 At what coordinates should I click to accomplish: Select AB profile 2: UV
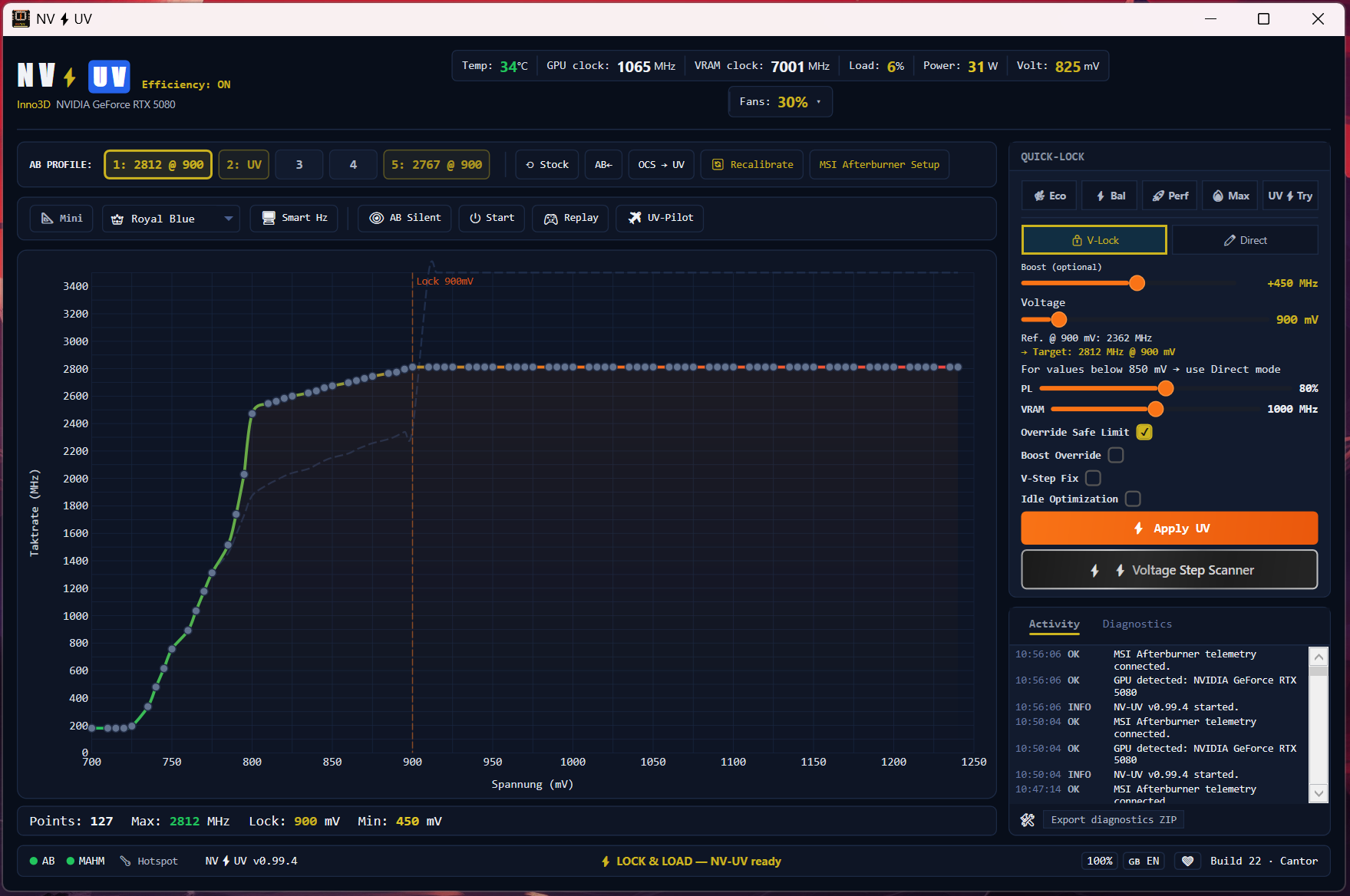tap(244, 165)
